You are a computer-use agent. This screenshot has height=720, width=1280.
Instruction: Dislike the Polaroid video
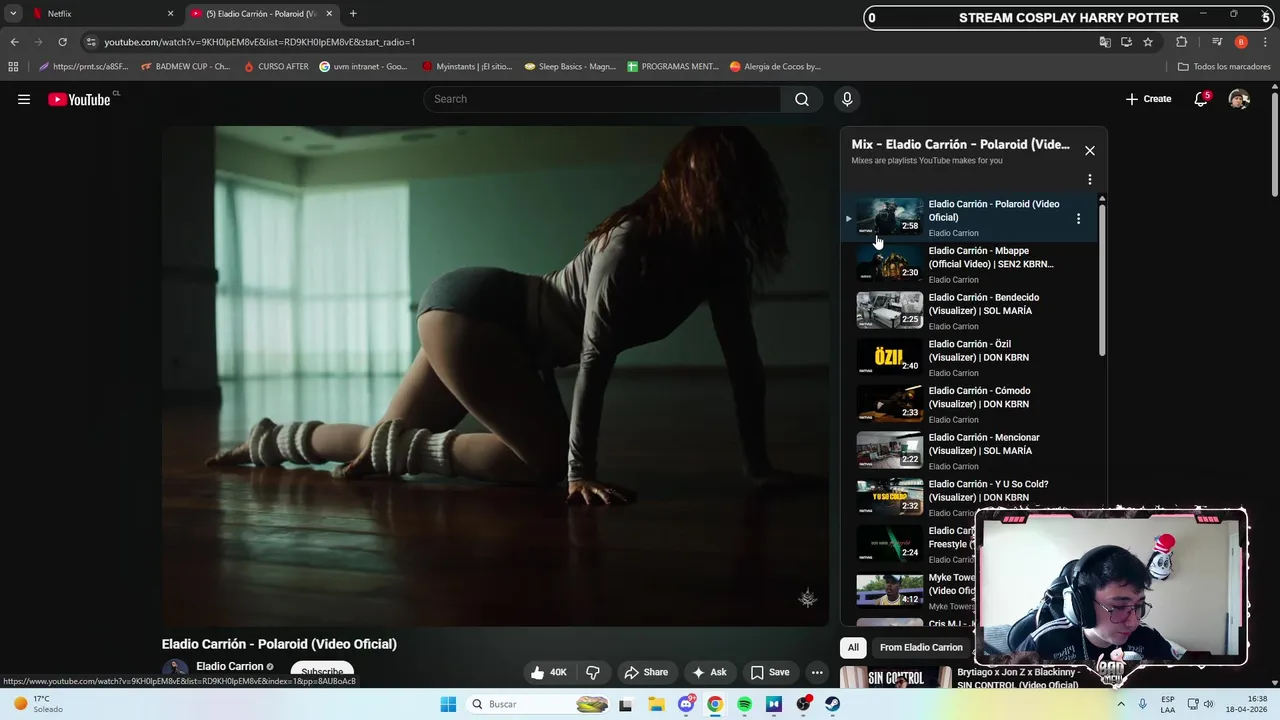(x=593, y=672)
